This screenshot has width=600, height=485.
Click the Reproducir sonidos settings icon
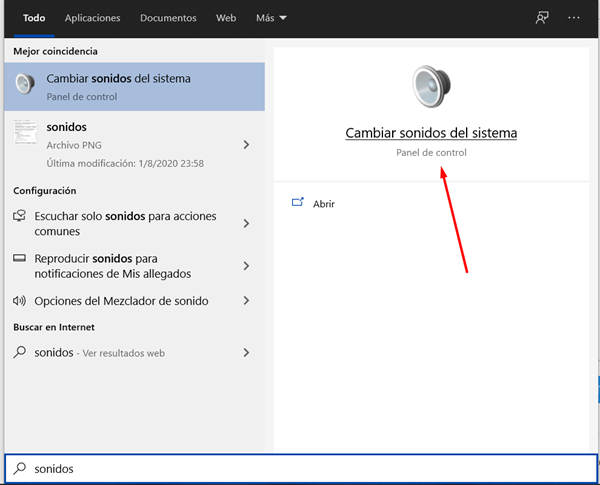(x=19, y=259)
